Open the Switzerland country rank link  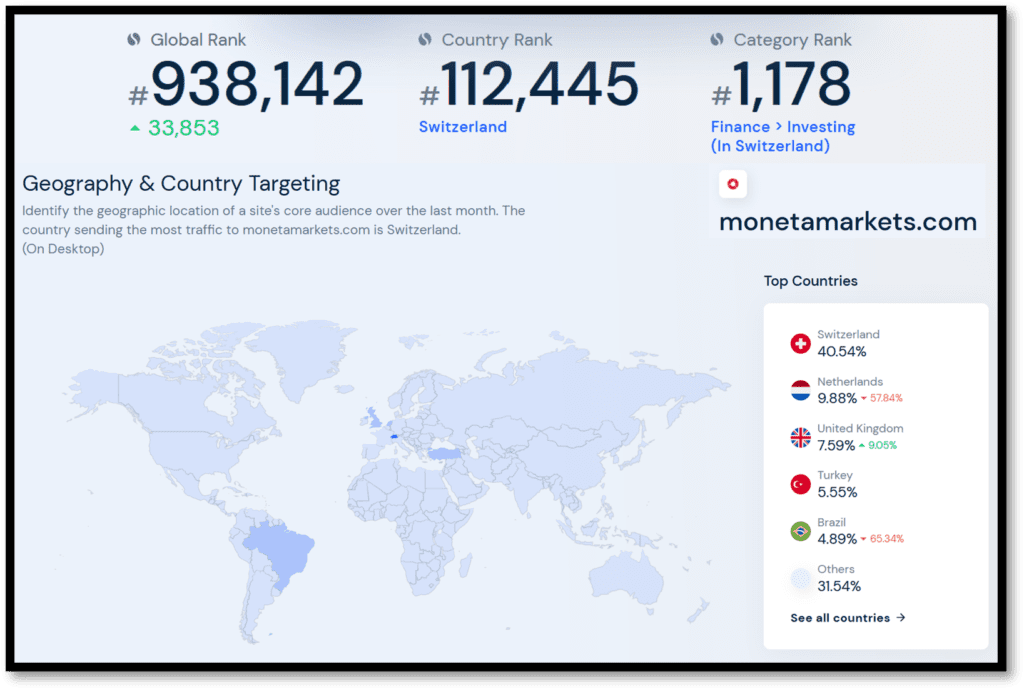tap(462, 127)
